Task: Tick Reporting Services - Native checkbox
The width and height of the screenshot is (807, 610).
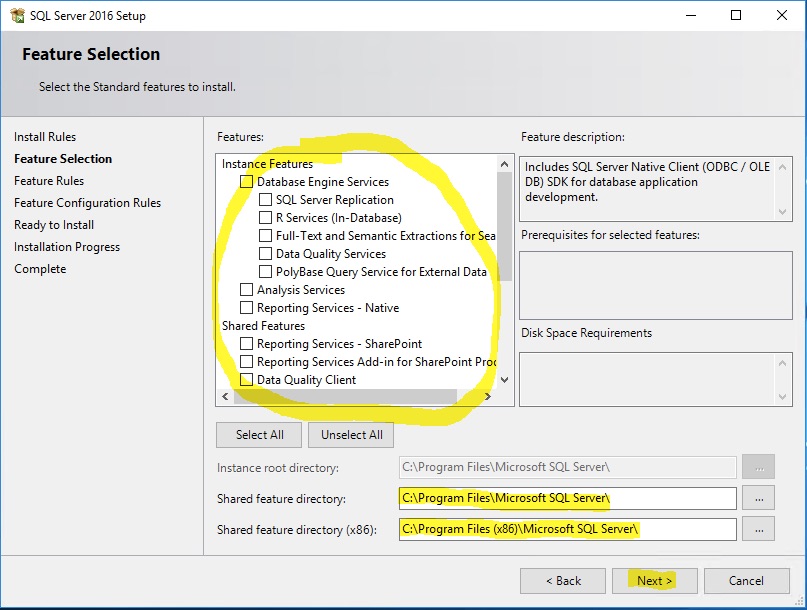Action: click(247, 307)
